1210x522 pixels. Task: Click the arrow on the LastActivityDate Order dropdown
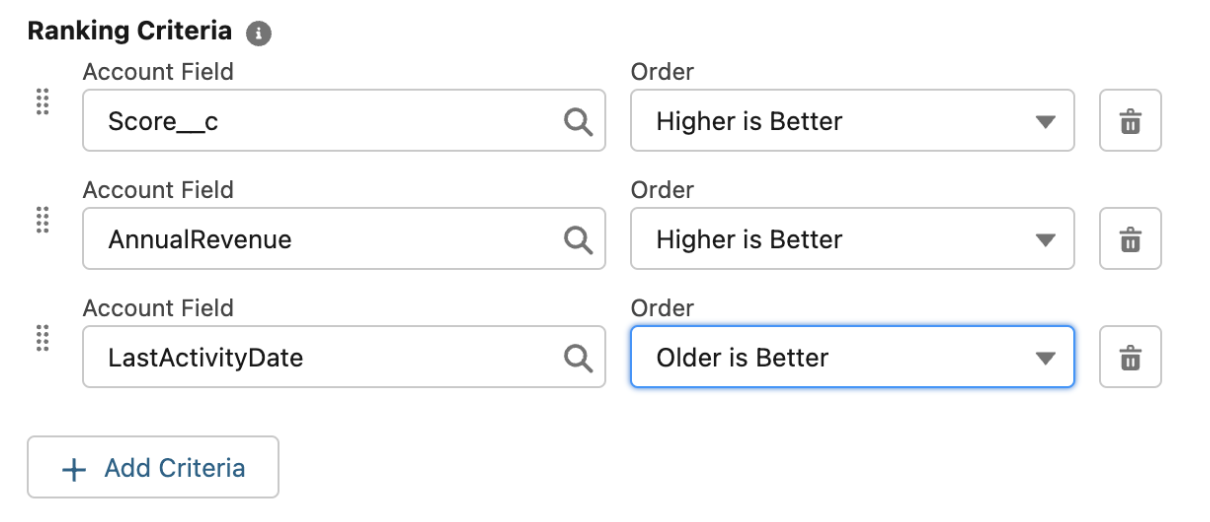coord(1045,357)
